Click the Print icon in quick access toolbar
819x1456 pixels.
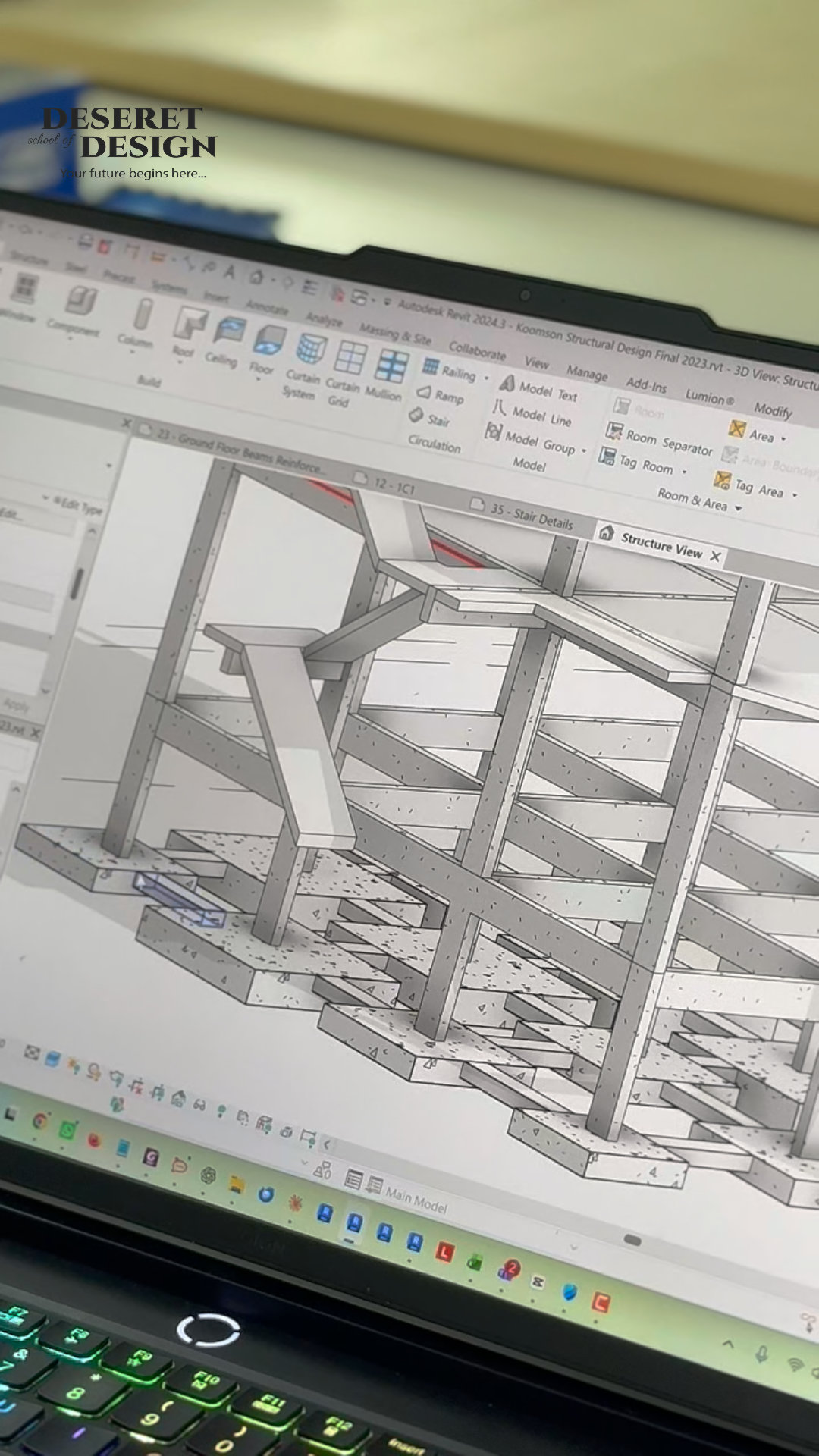tap(85, 242)
